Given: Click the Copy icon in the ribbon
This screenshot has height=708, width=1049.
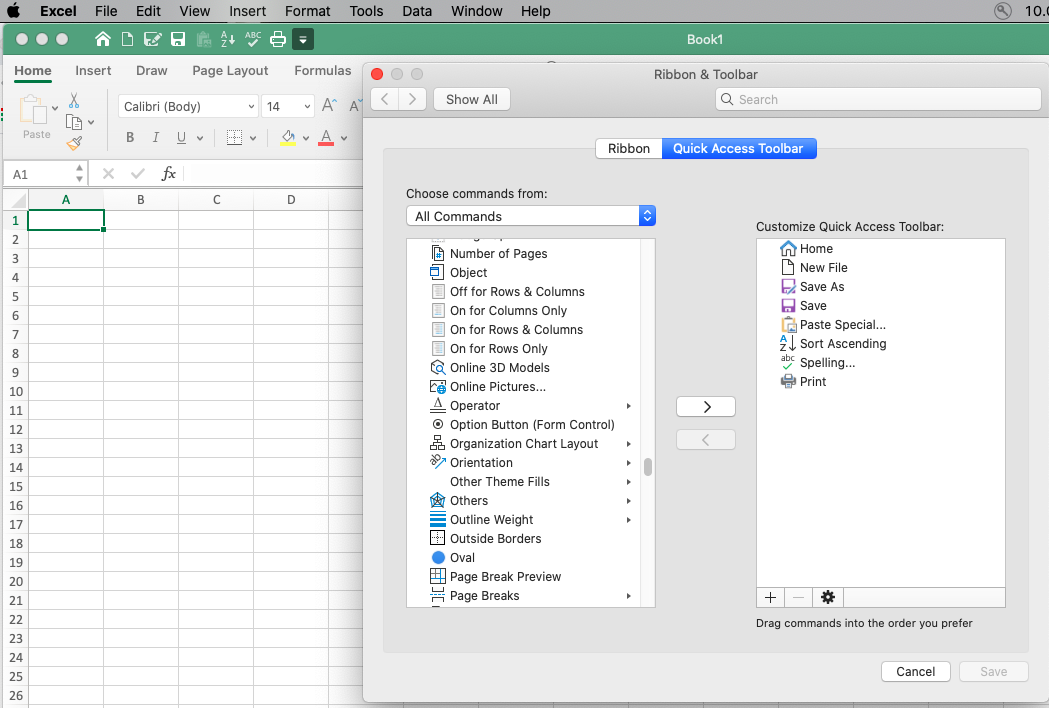Looking at the screenshot, I should point(74,122).
